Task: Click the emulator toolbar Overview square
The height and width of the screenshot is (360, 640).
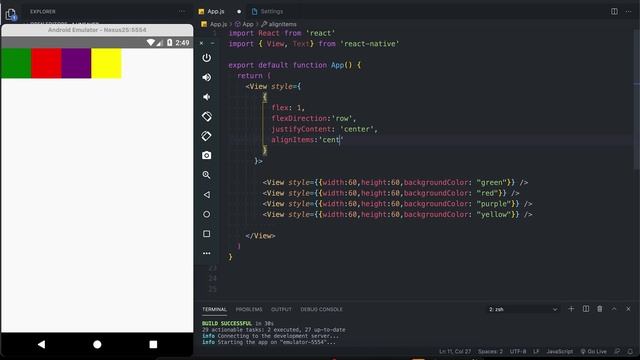Action: pyautogui.click(x=207, y=234)
